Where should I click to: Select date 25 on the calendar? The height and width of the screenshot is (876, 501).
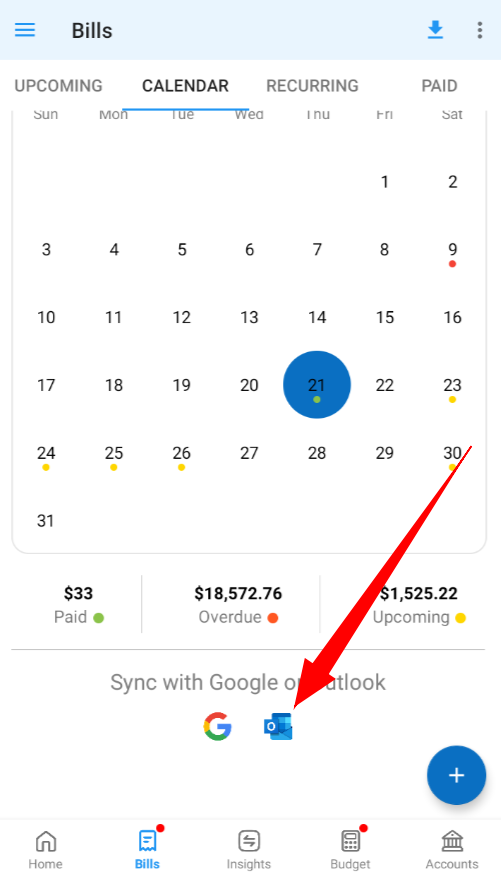click(114, 455)
